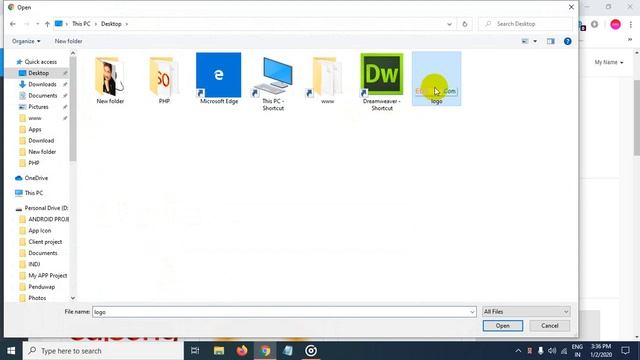Viewport: 640px width, 360px height.
Task: Open the My Name dropdown in browser
Action: pyautogui.click(x=609, y=62)
